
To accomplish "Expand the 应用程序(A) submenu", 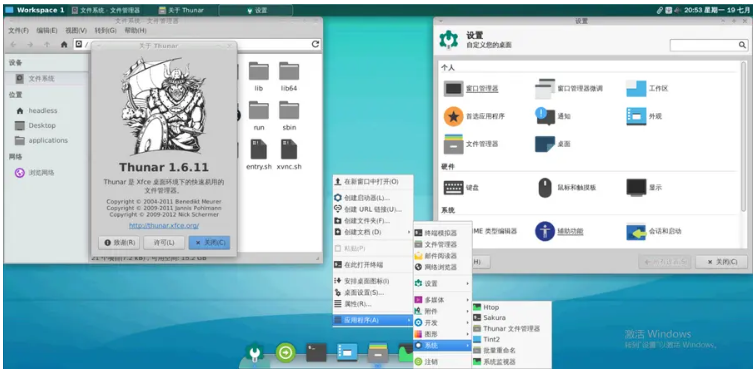I will [373, 320].
